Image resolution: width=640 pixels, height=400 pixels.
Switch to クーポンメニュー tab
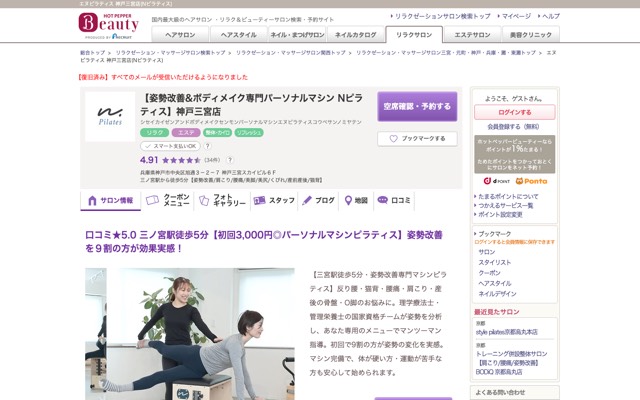click(x=168, y=200)
